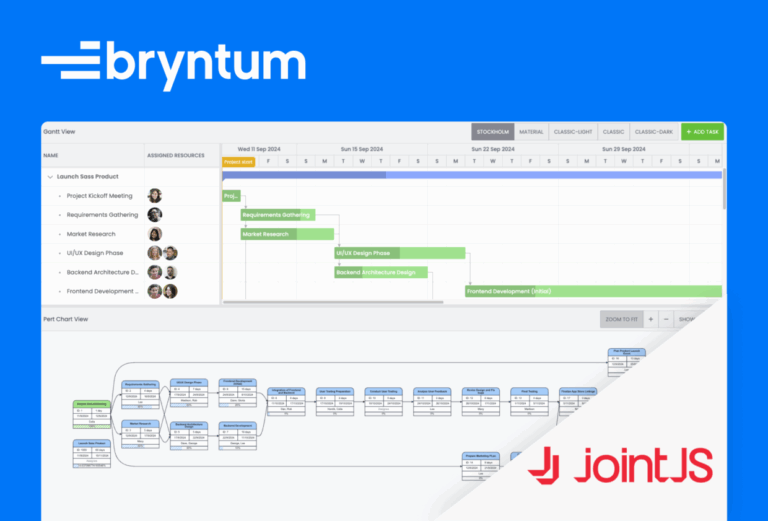Click the UI/UX Design Phase Pert node
Viewport: 768px width, 521px height.
click(x=189, y=393)
